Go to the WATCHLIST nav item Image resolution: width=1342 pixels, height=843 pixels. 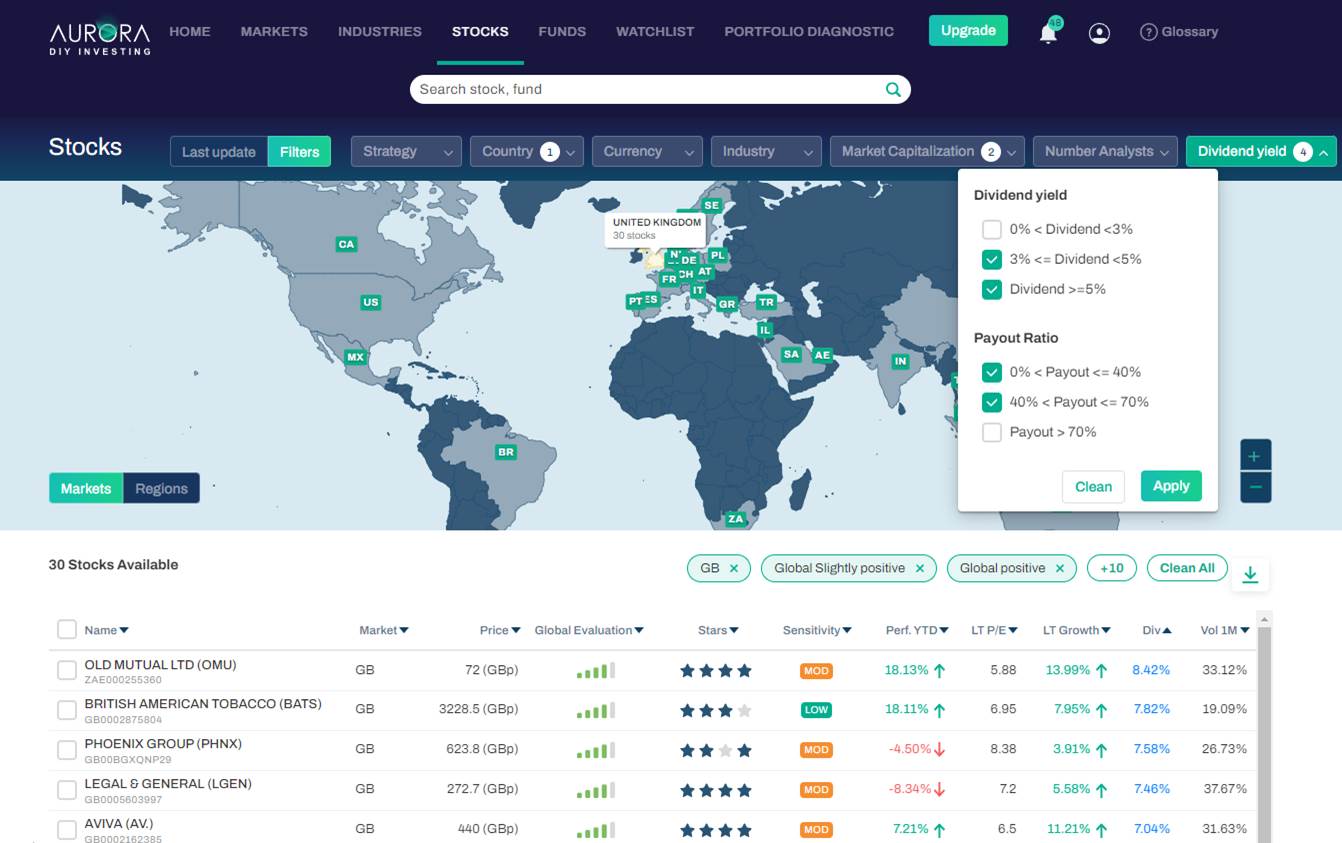point(655,32)
